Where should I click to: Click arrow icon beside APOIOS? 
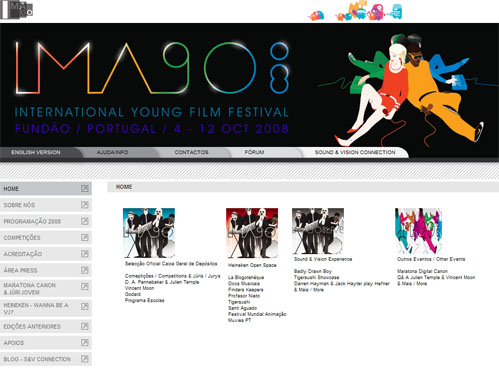[x=85, y=342]
